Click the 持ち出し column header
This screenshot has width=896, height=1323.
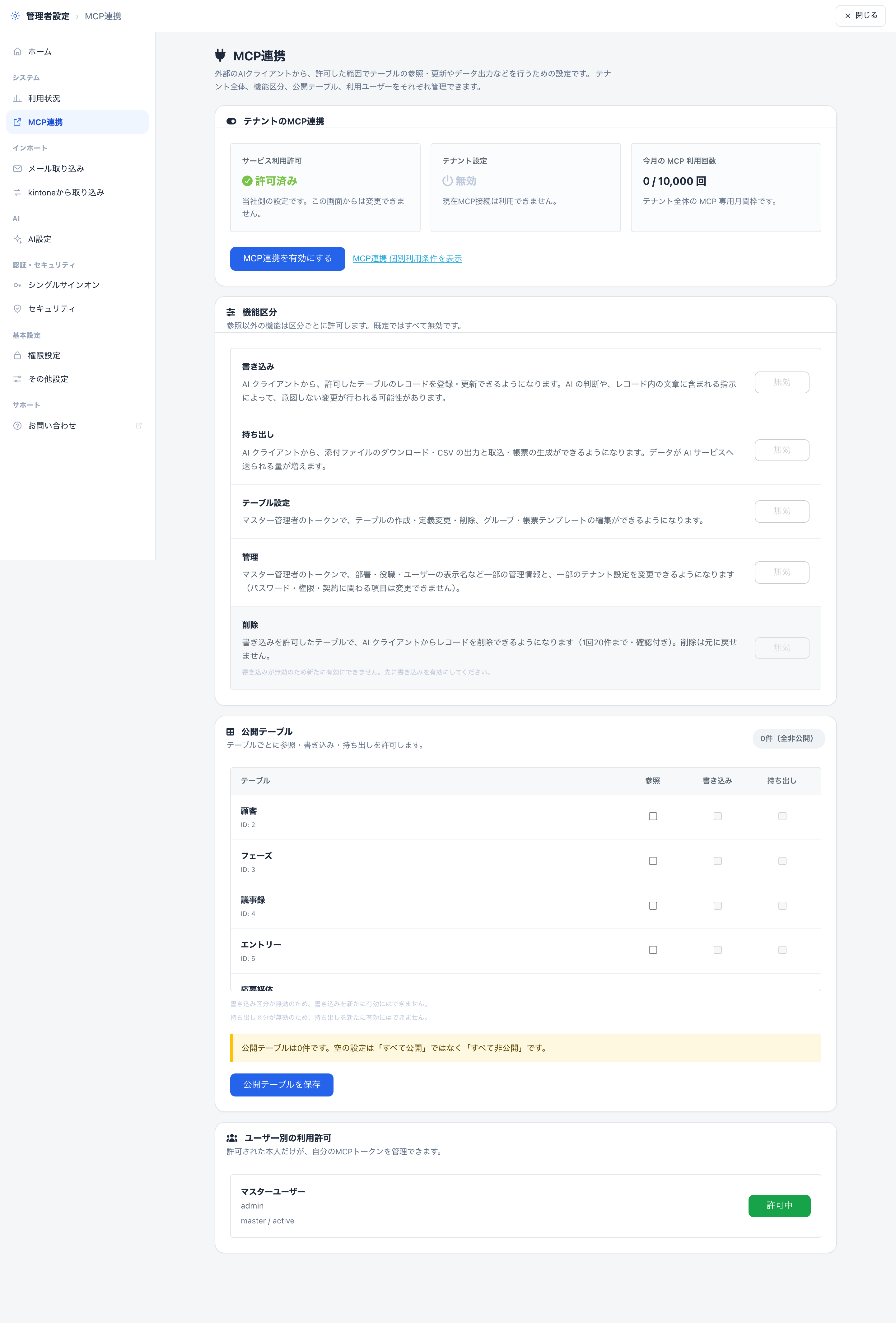[782, 781]
